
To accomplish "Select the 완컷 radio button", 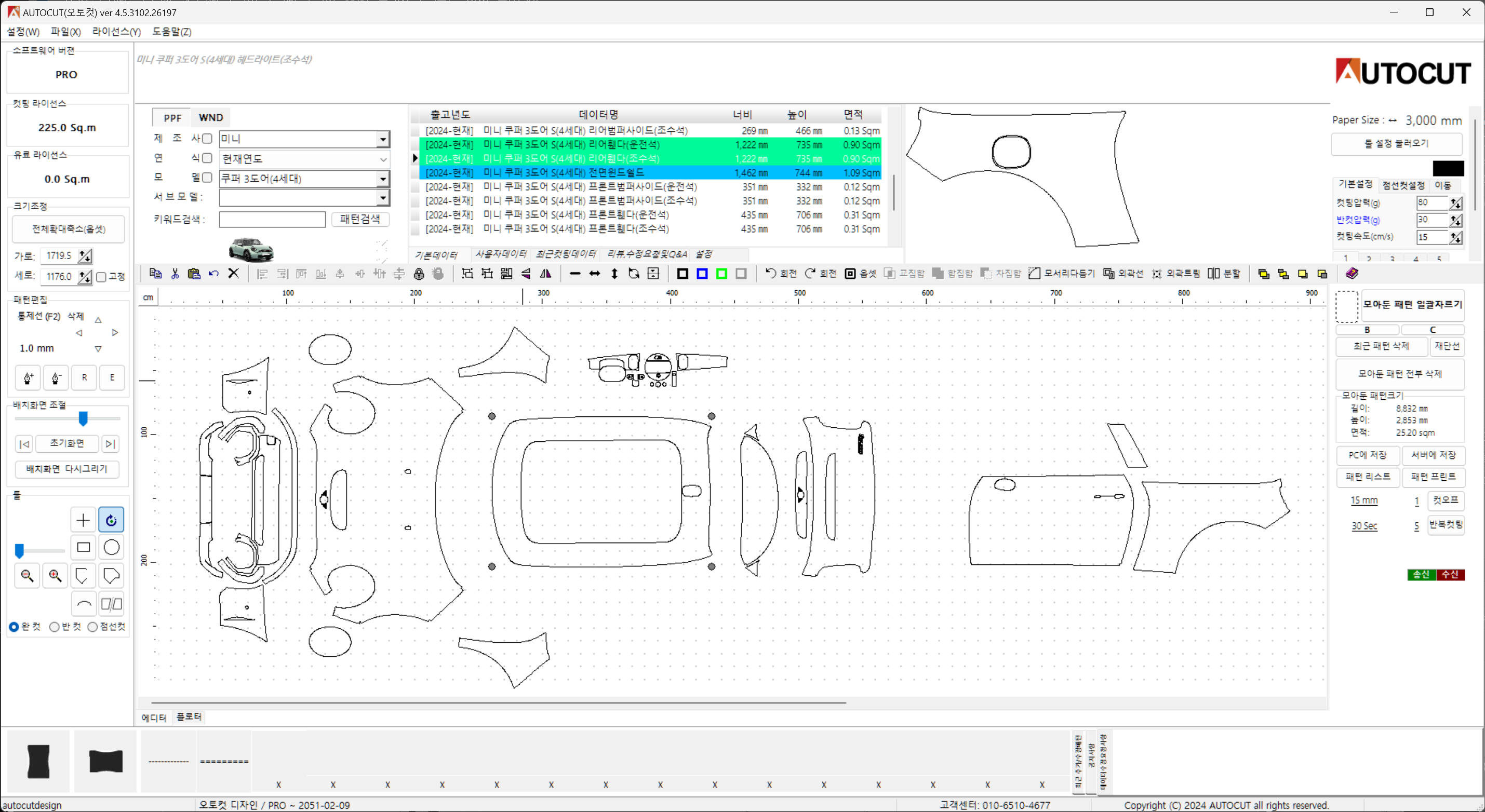I will [14, 627].
